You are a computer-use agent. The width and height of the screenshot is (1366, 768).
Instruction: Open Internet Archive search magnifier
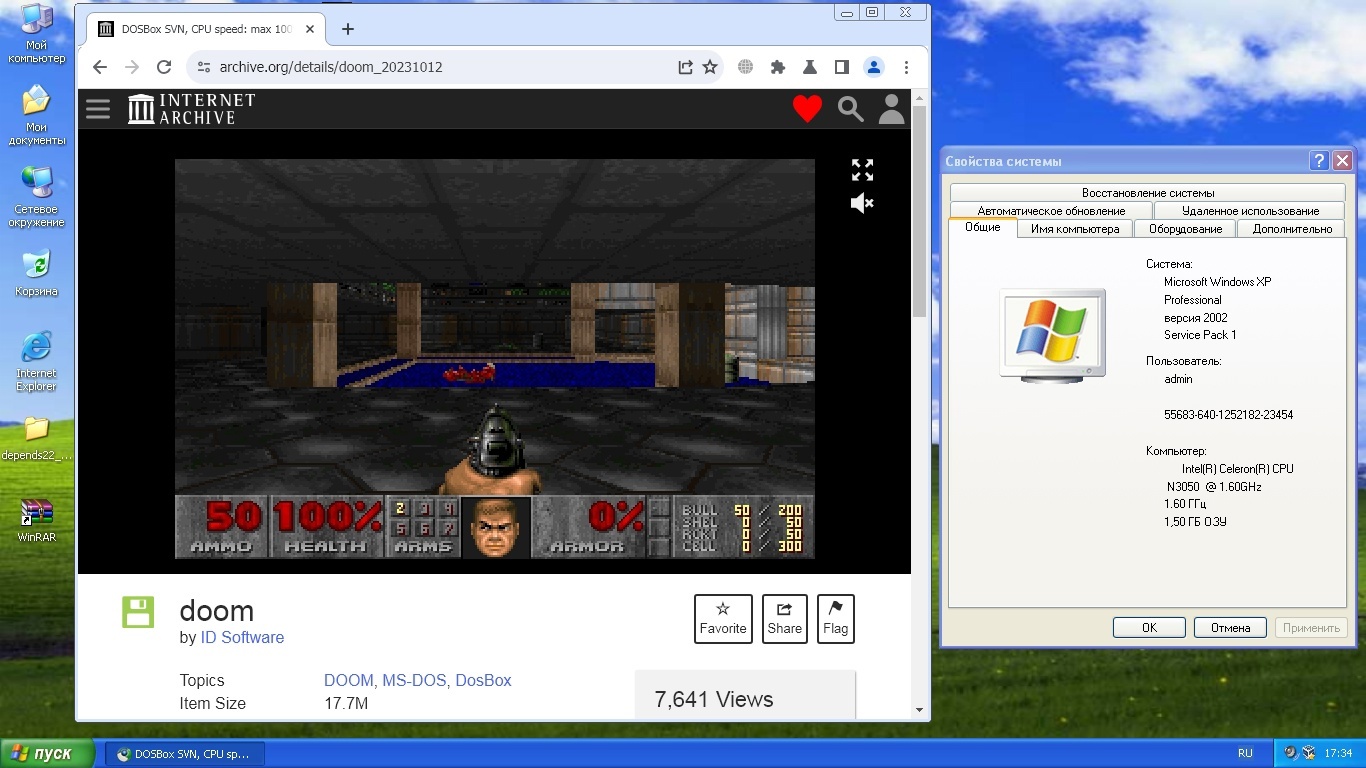[851, 109]
